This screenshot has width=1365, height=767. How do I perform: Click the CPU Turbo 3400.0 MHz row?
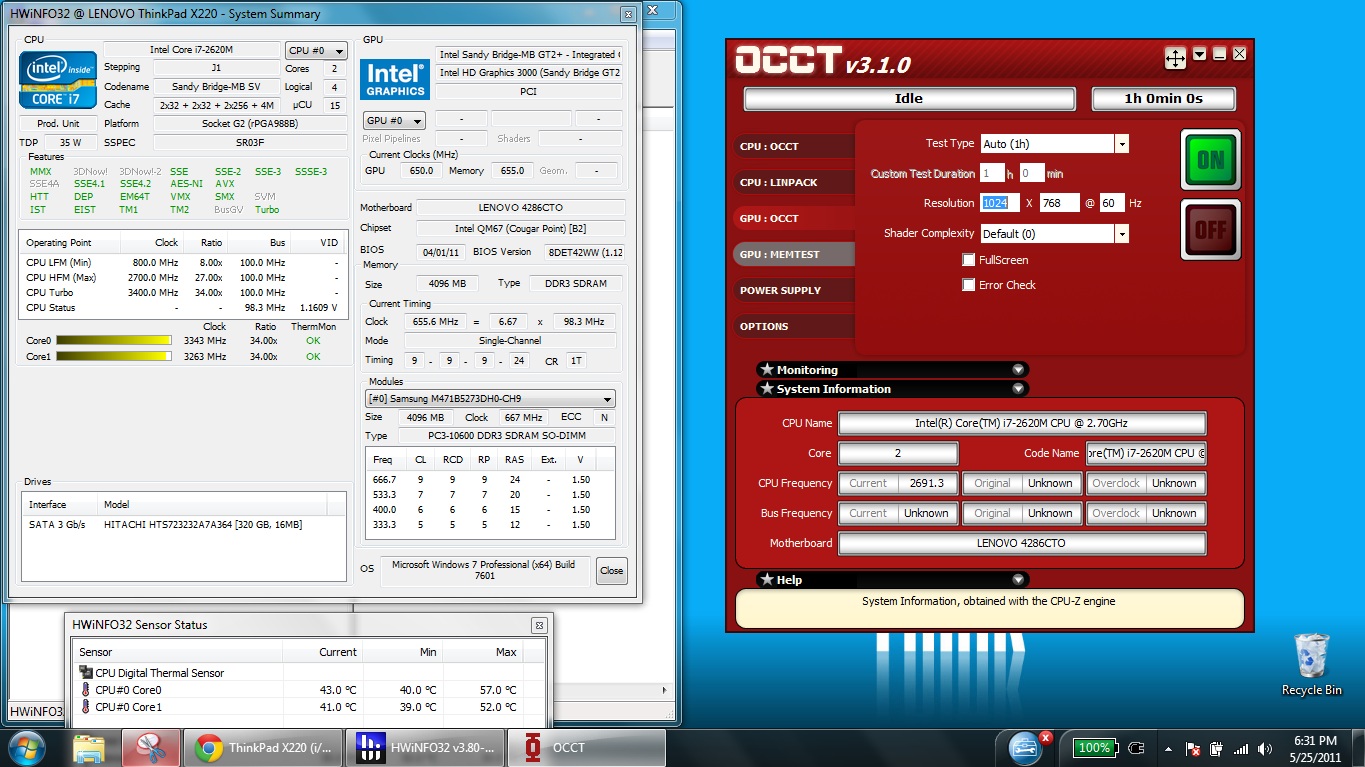pos(183,293)
